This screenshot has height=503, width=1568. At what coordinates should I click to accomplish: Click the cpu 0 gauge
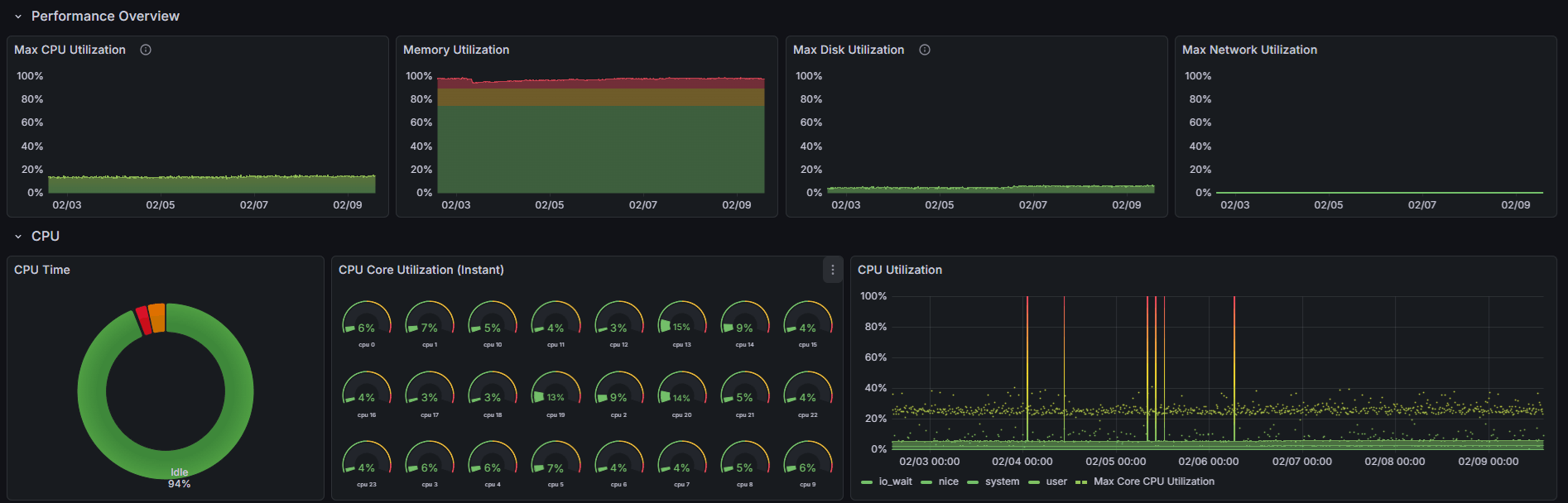(x=366, y=323)
